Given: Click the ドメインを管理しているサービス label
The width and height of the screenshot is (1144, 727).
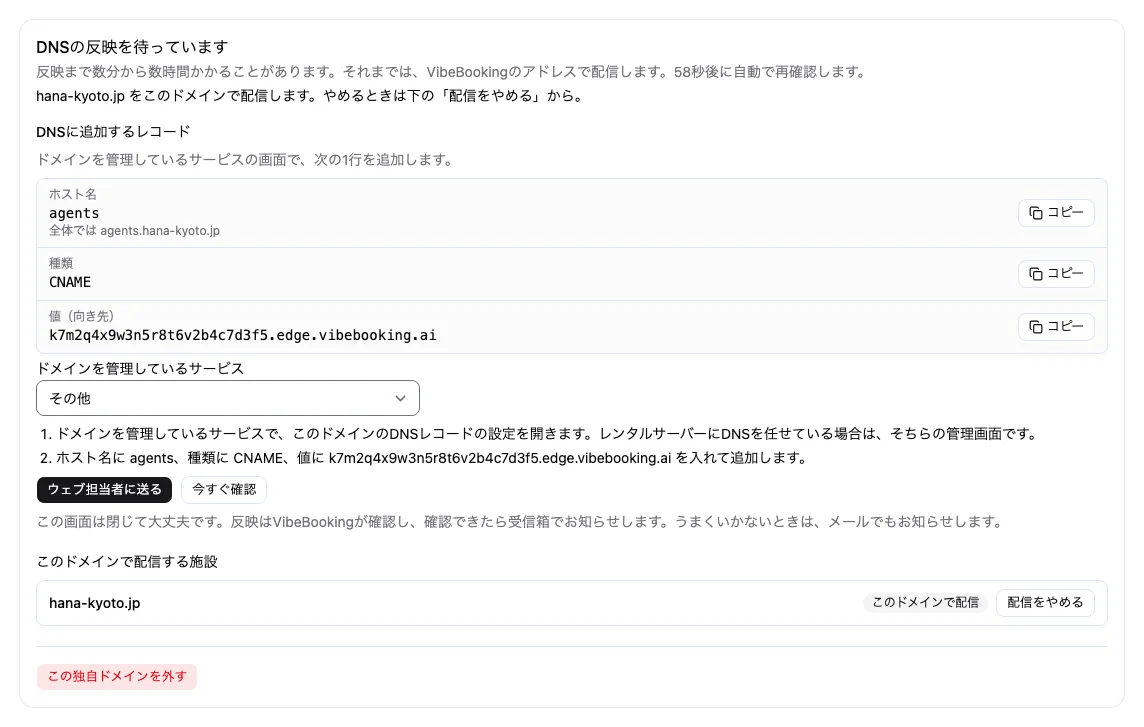Looking at the screenshot, I should tap(140, 368).
